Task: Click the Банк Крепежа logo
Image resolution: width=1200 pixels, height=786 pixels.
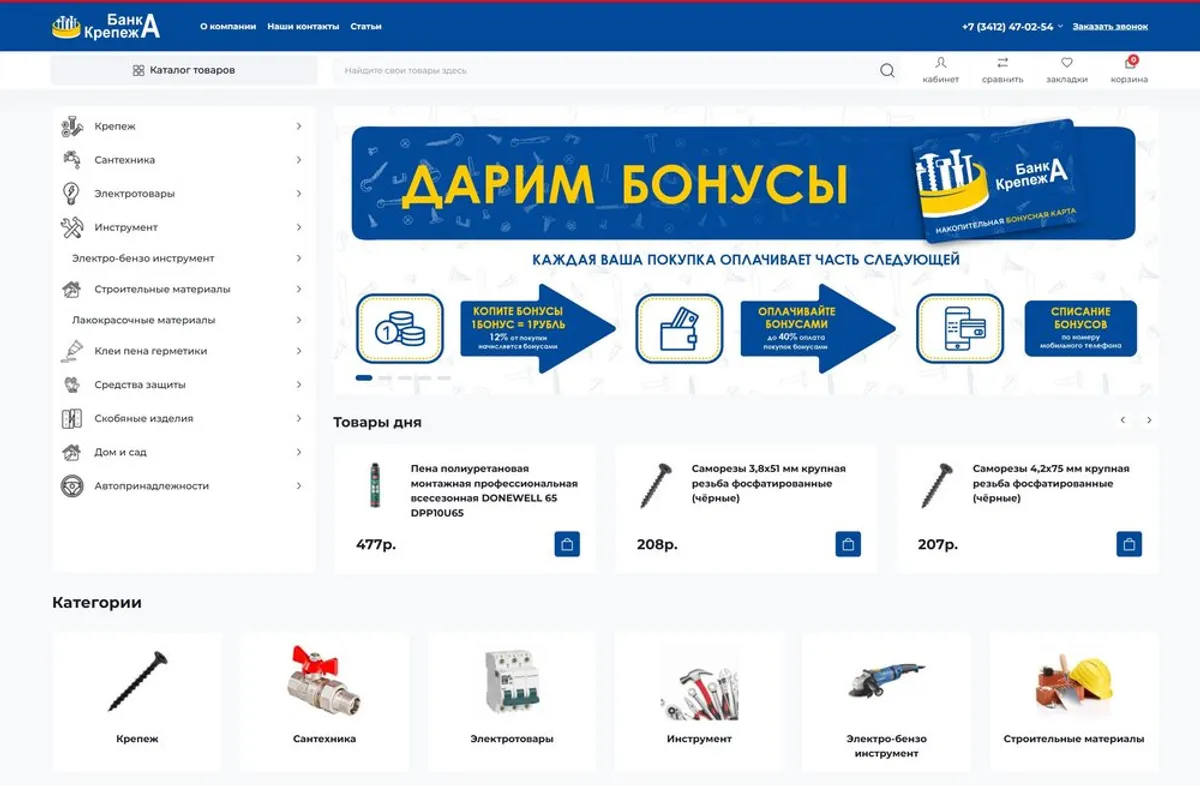Action: (106, 26)
